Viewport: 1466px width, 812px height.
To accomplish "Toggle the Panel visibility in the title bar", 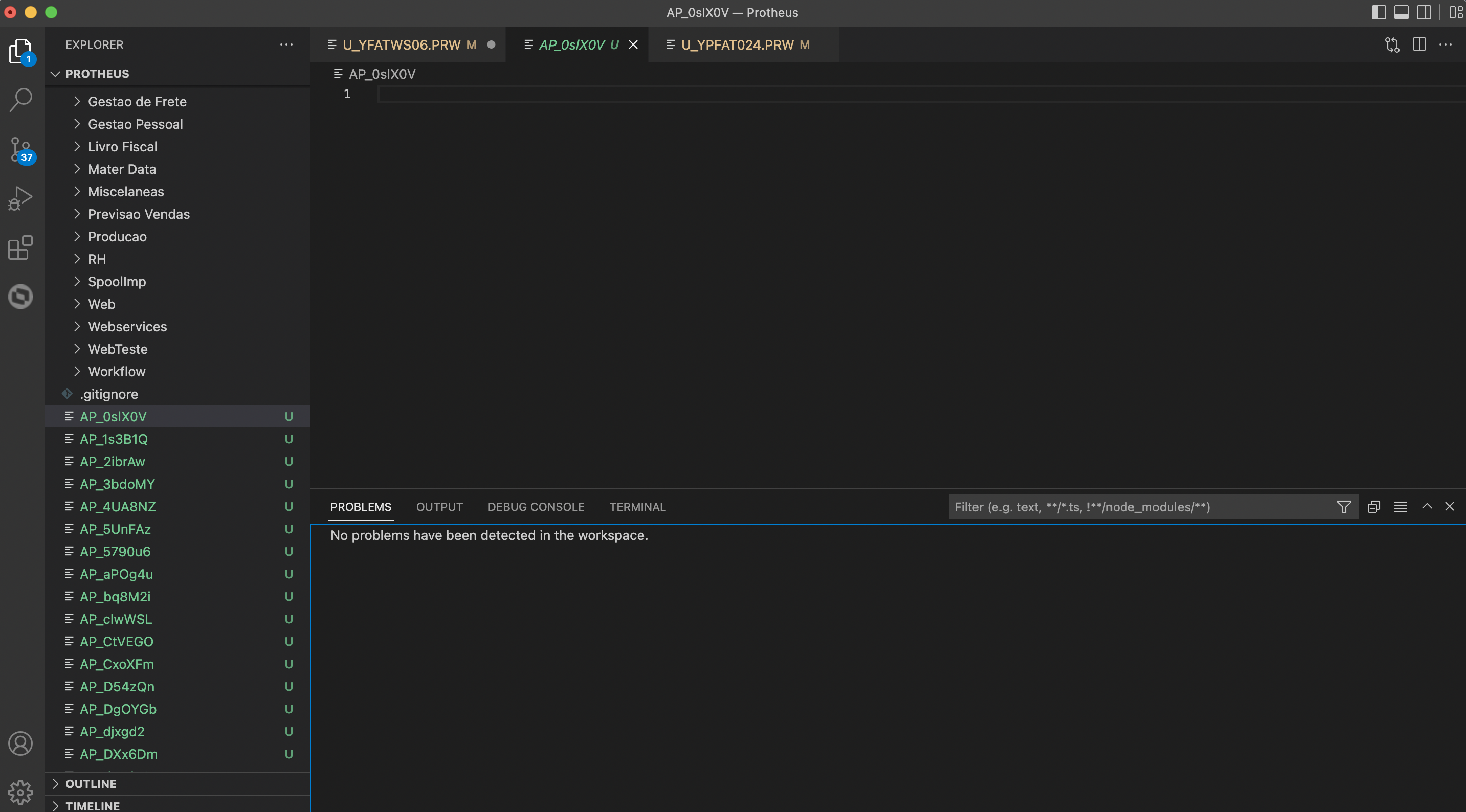I will [1401, 12].
